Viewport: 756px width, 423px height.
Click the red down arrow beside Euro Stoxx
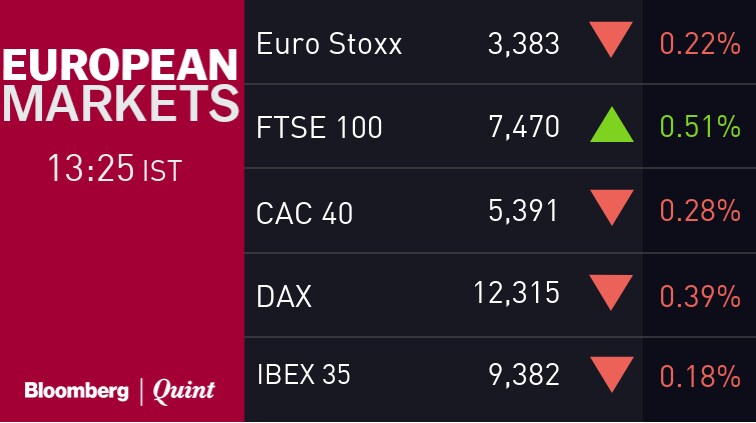click(x=612, y=42)
